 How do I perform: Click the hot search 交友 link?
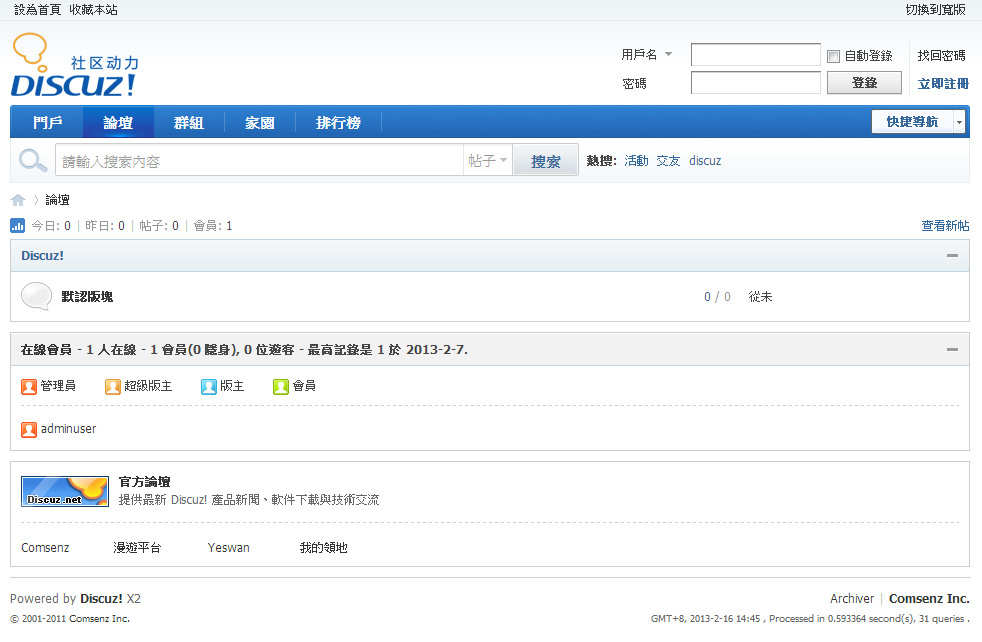coord(668,161)
